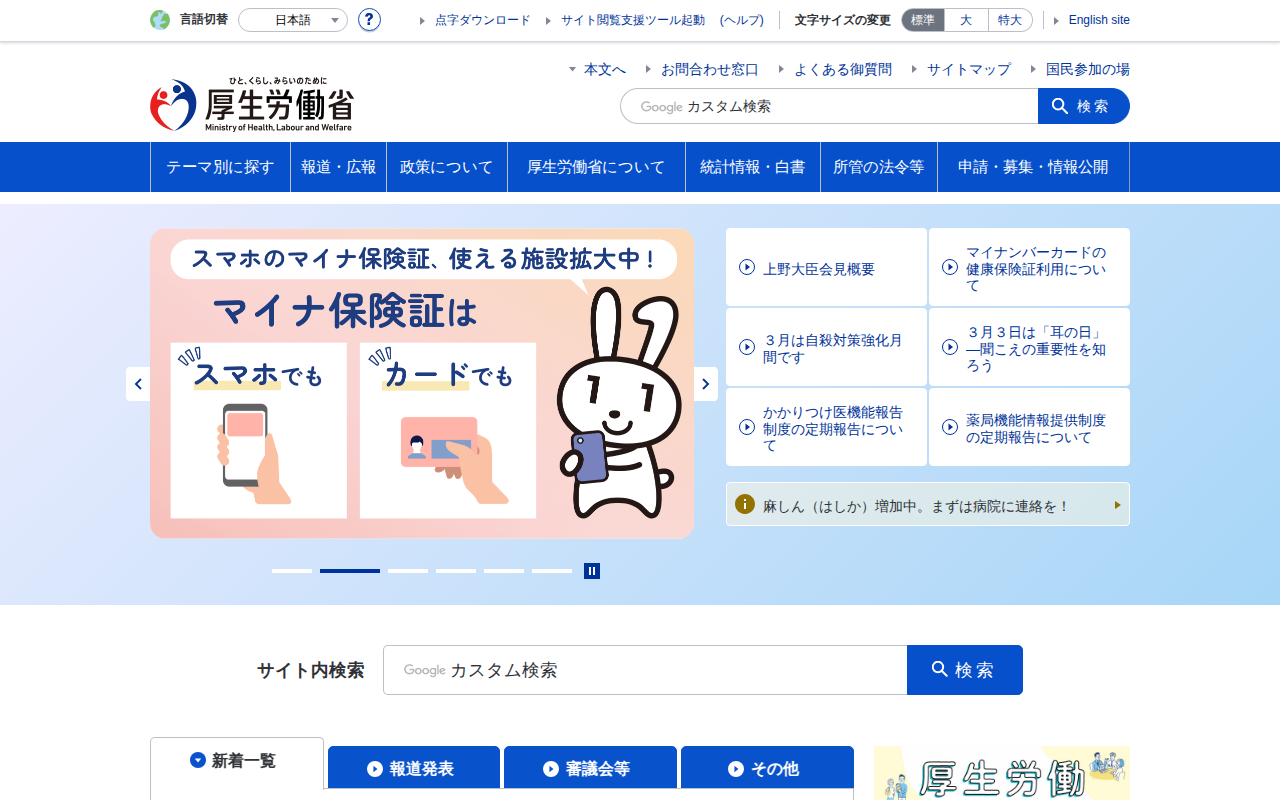Open the テーマ別に探す menu
This screenshot has height=800, width=1280.
point(220,167)
